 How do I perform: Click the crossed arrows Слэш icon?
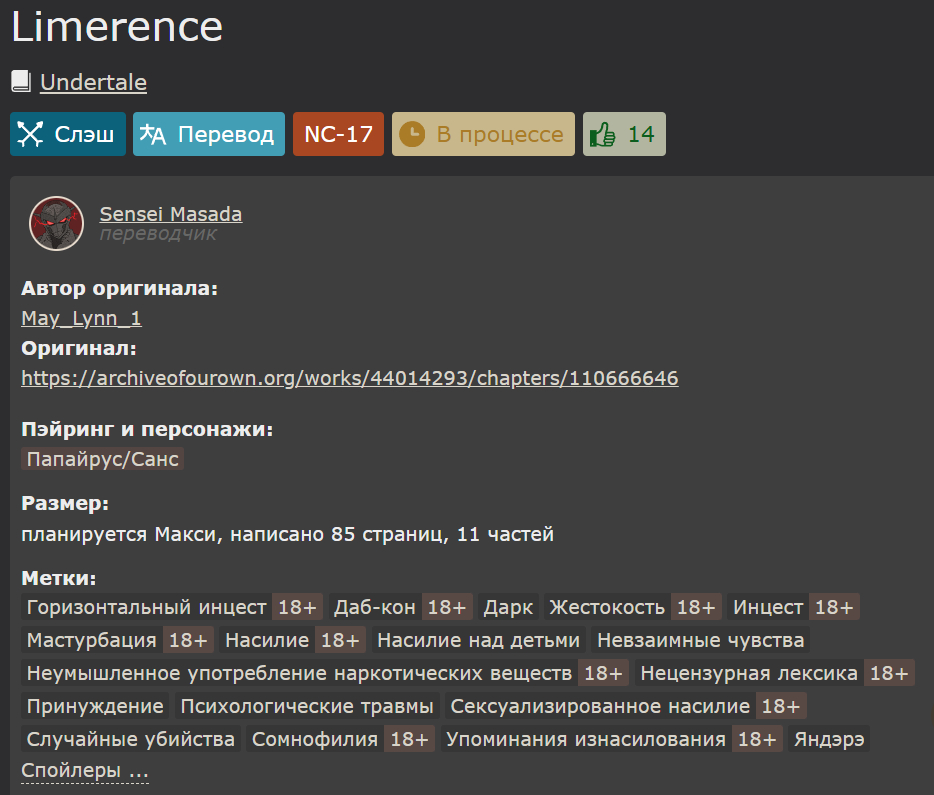coord(32,135)
